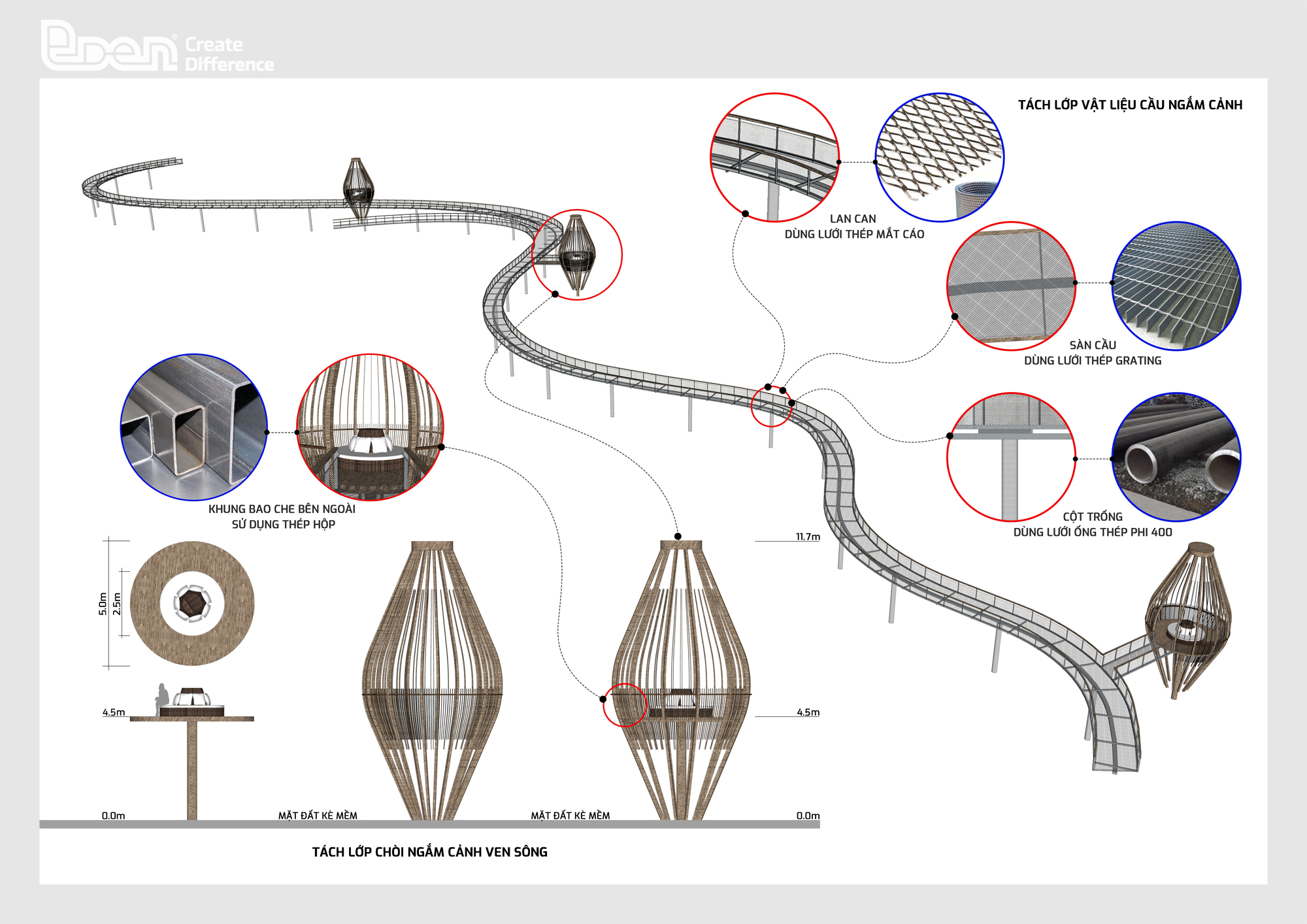Click the '0.0m' level label on the right
The height and width of the screenshot is (924, 1307).
click(x=808, y=816)
